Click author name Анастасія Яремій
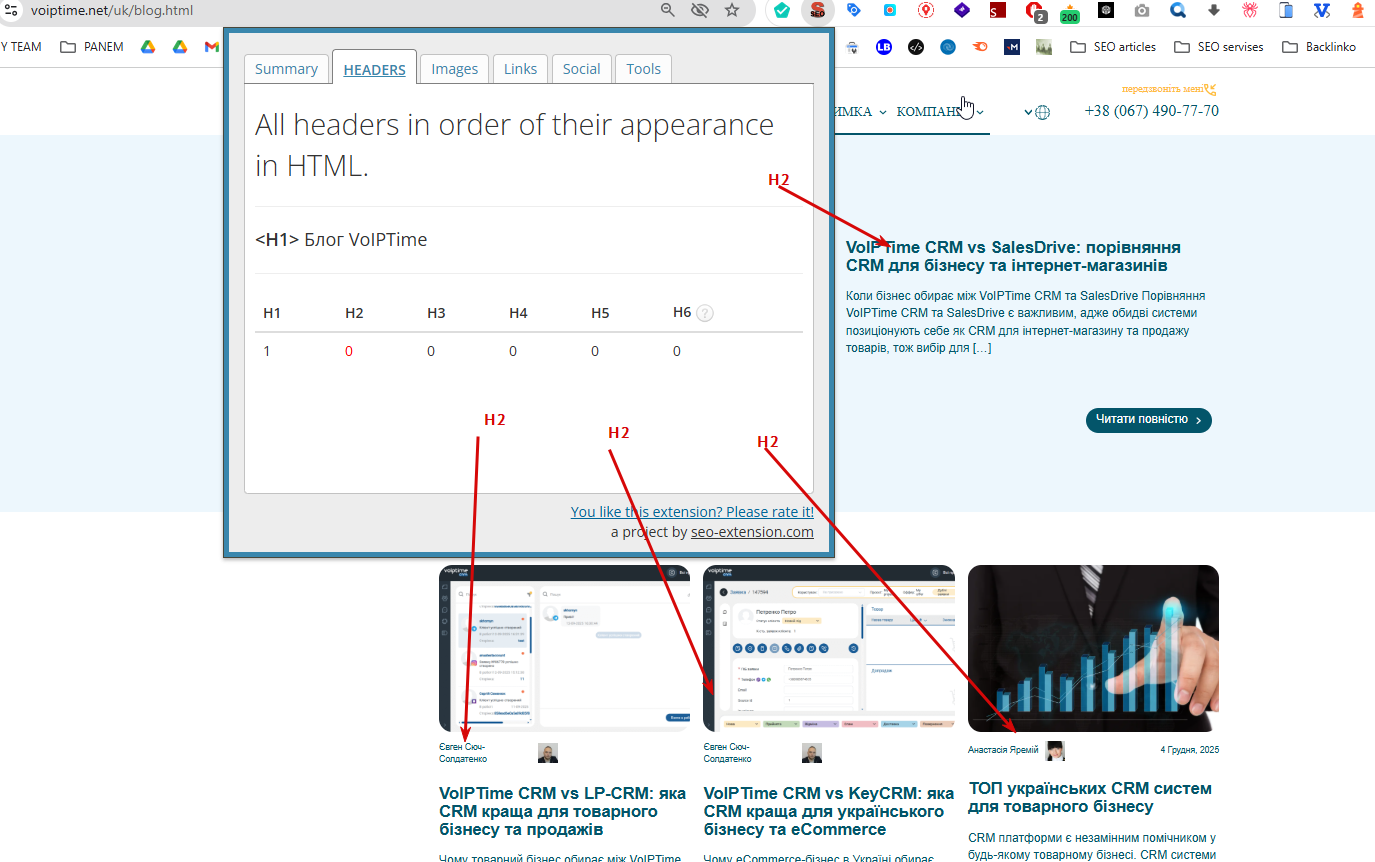Viewport: 1375px width, 862px height. coord(1003,750)
